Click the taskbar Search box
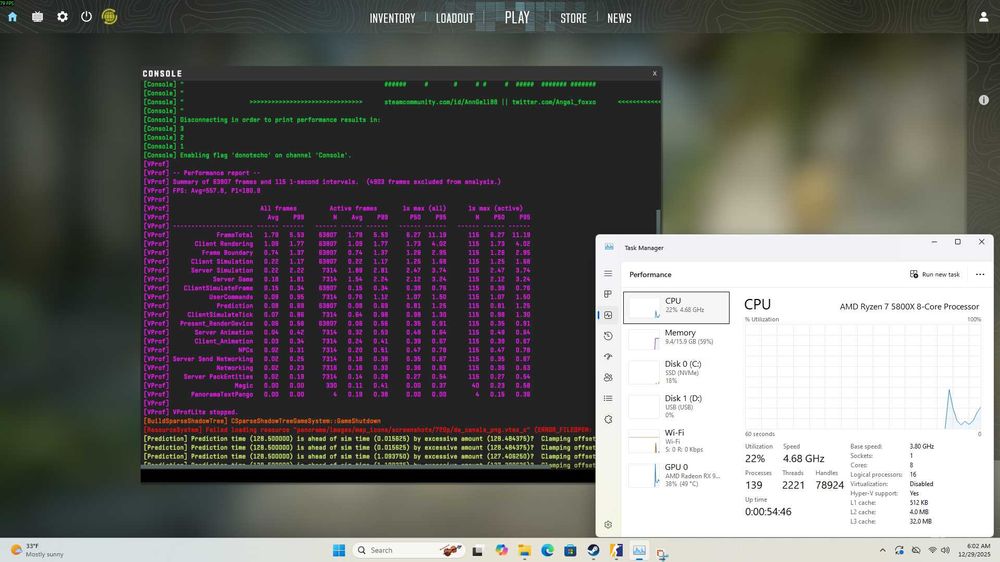 (x=408, y=550)
